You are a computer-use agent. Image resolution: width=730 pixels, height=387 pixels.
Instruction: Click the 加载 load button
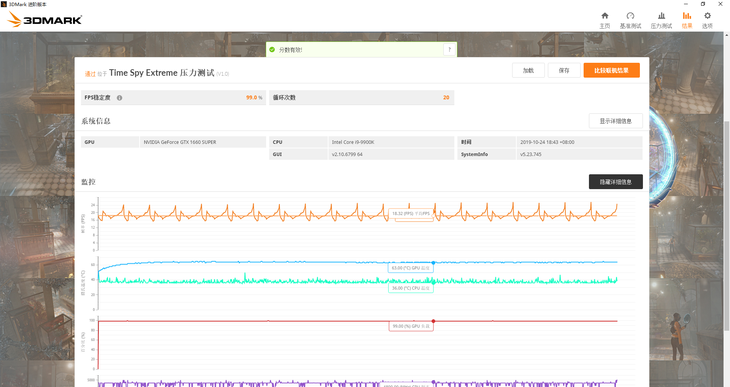click(528, 70)
